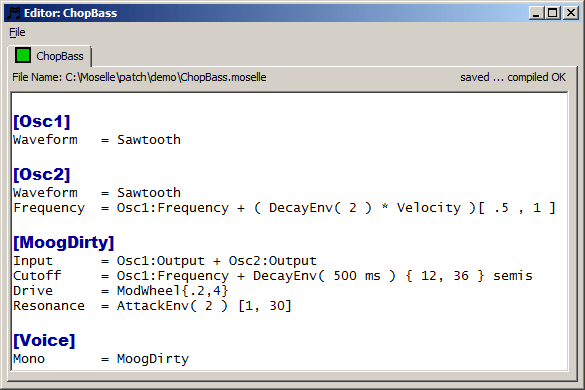The width and height of the screenshot is (585, 390).
Task: Click the Mono = MoogDirty line
Action: click(101, 359)
